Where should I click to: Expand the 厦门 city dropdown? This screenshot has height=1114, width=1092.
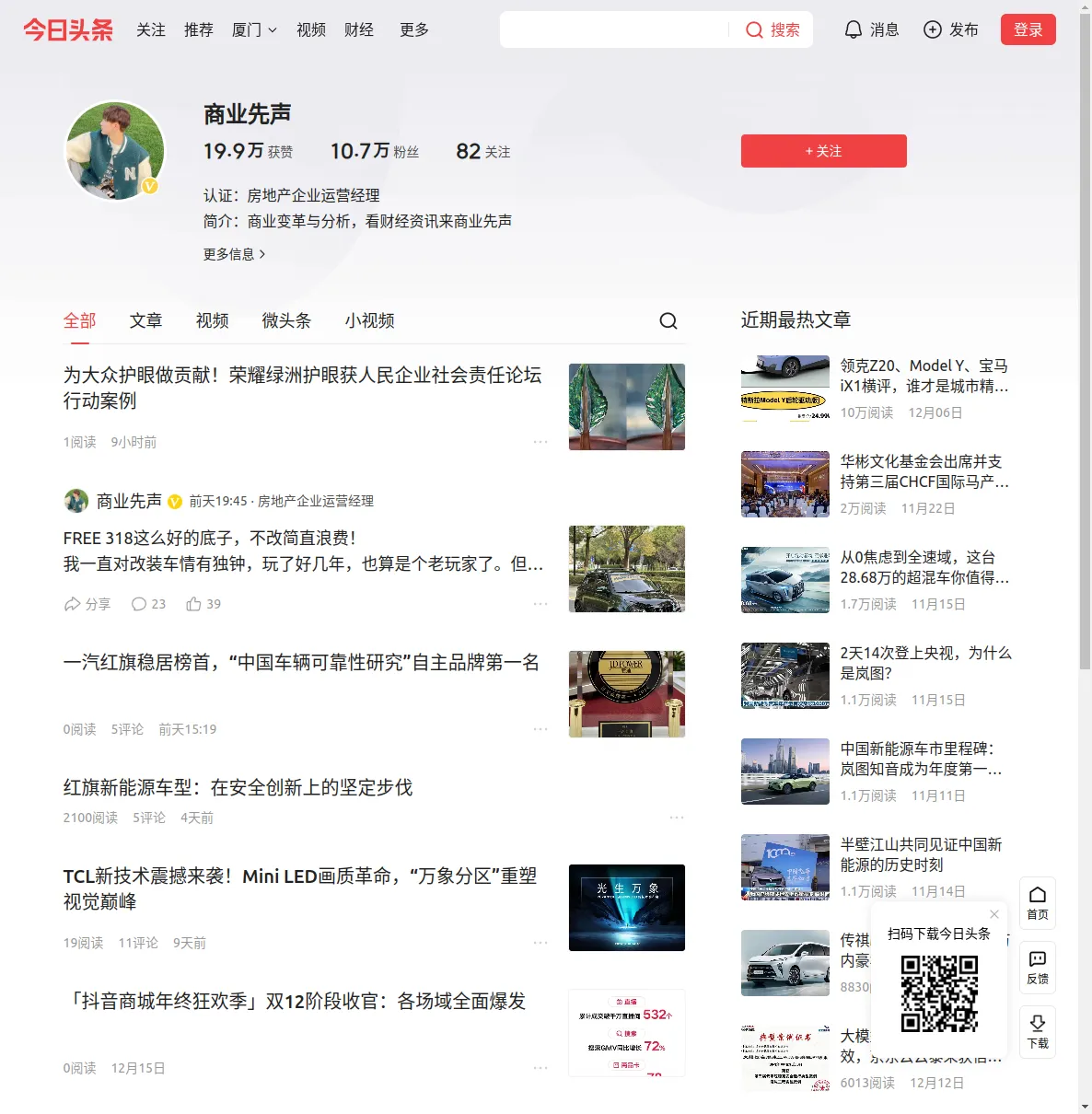[x=254, y=29]
